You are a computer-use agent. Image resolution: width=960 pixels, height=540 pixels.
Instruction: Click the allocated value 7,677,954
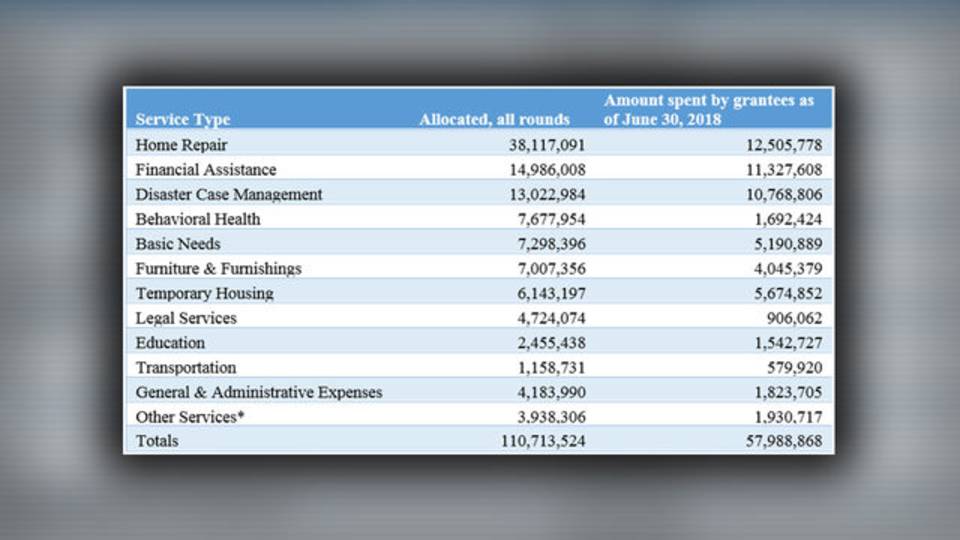[551, 219]
